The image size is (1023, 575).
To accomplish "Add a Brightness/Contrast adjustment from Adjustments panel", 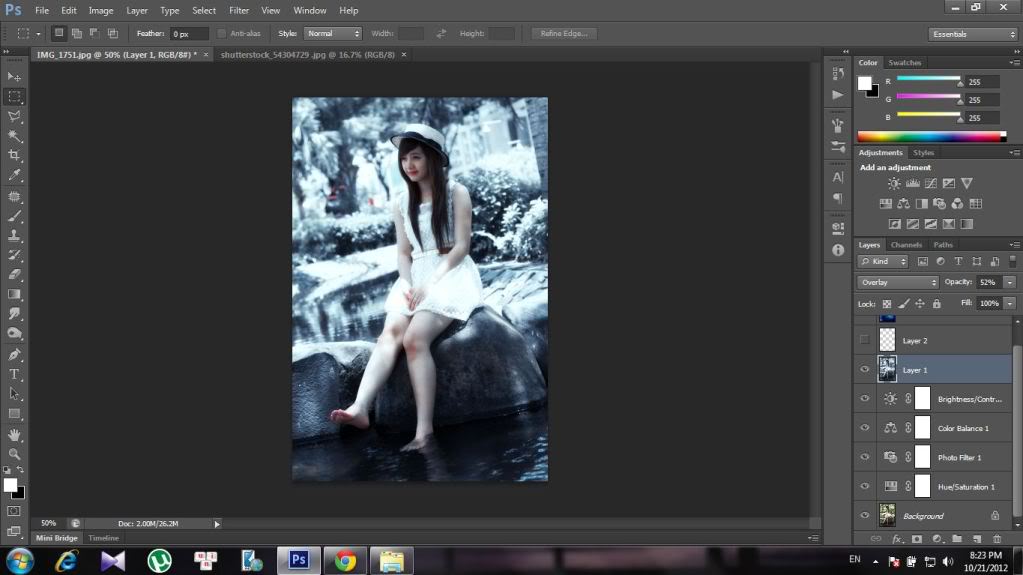I will click(x=894, y=183).
